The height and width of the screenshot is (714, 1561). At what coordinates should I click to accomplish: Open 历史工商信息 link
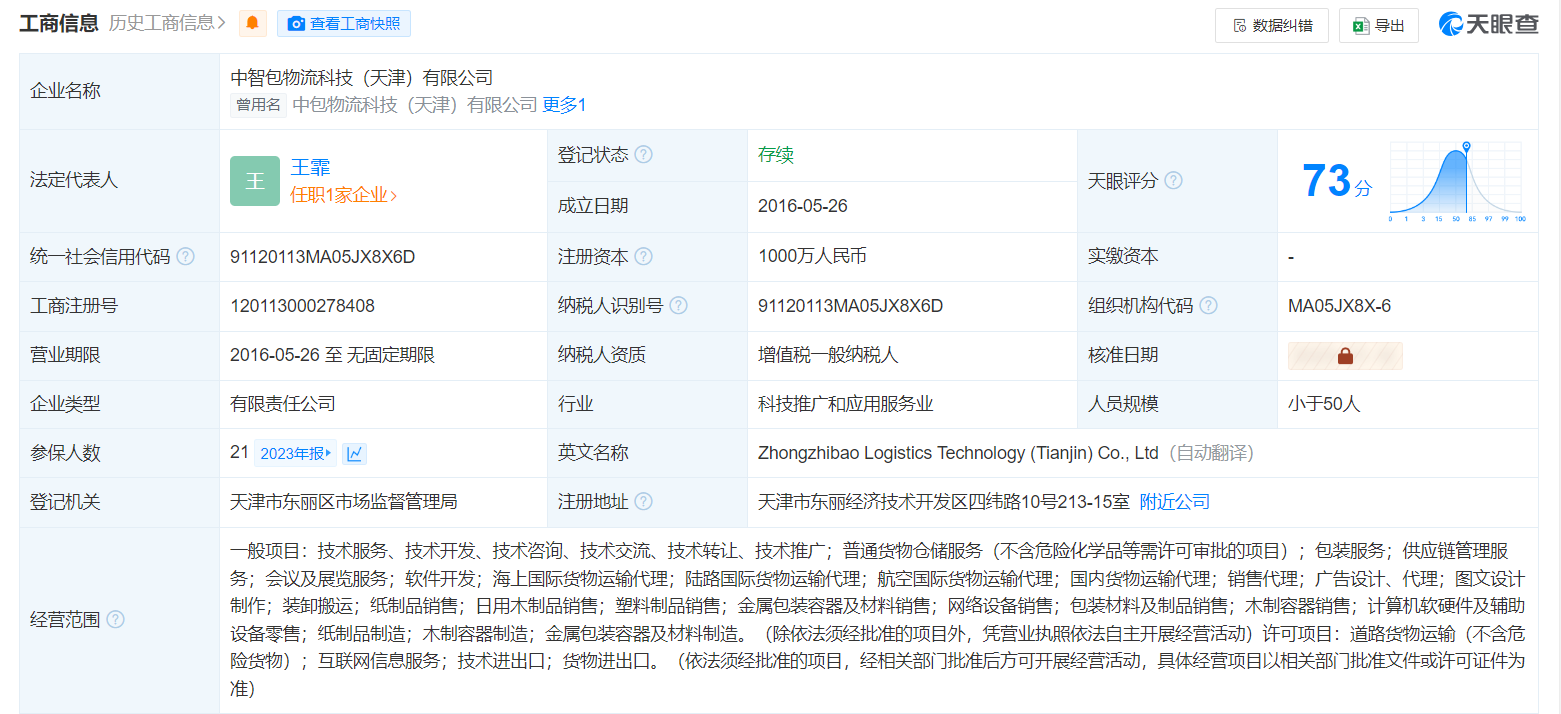click(x=167, y=23)
